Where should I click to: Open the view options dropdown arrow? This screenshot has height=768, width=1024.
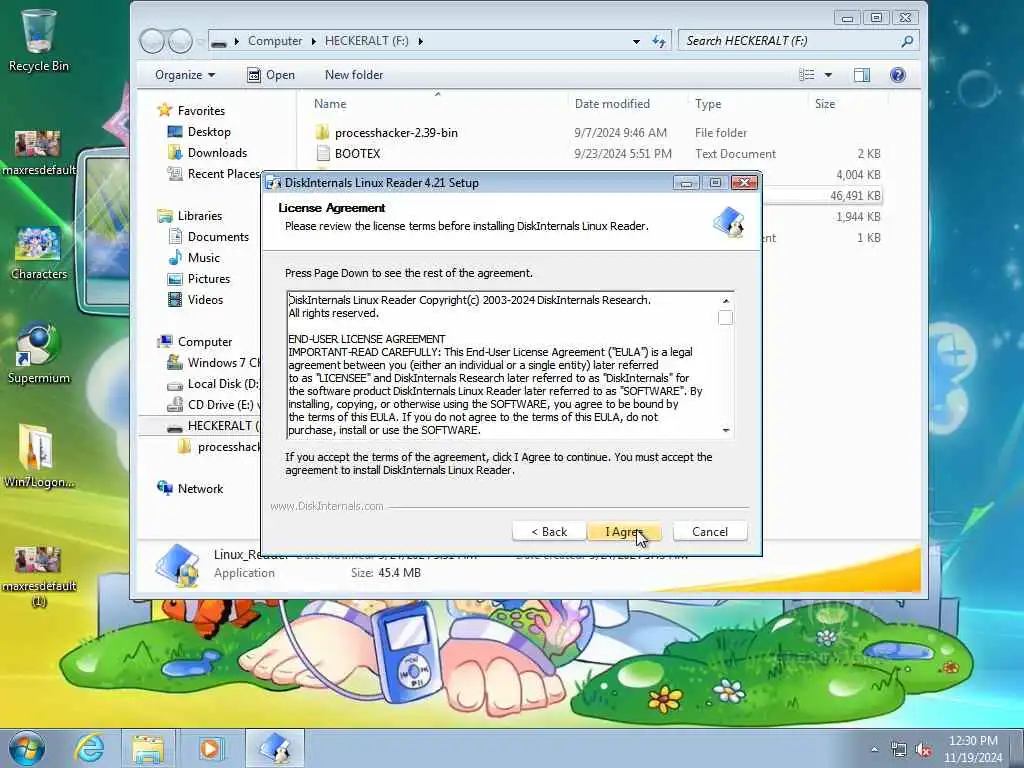pyautogui.click(x=828, y=75)
